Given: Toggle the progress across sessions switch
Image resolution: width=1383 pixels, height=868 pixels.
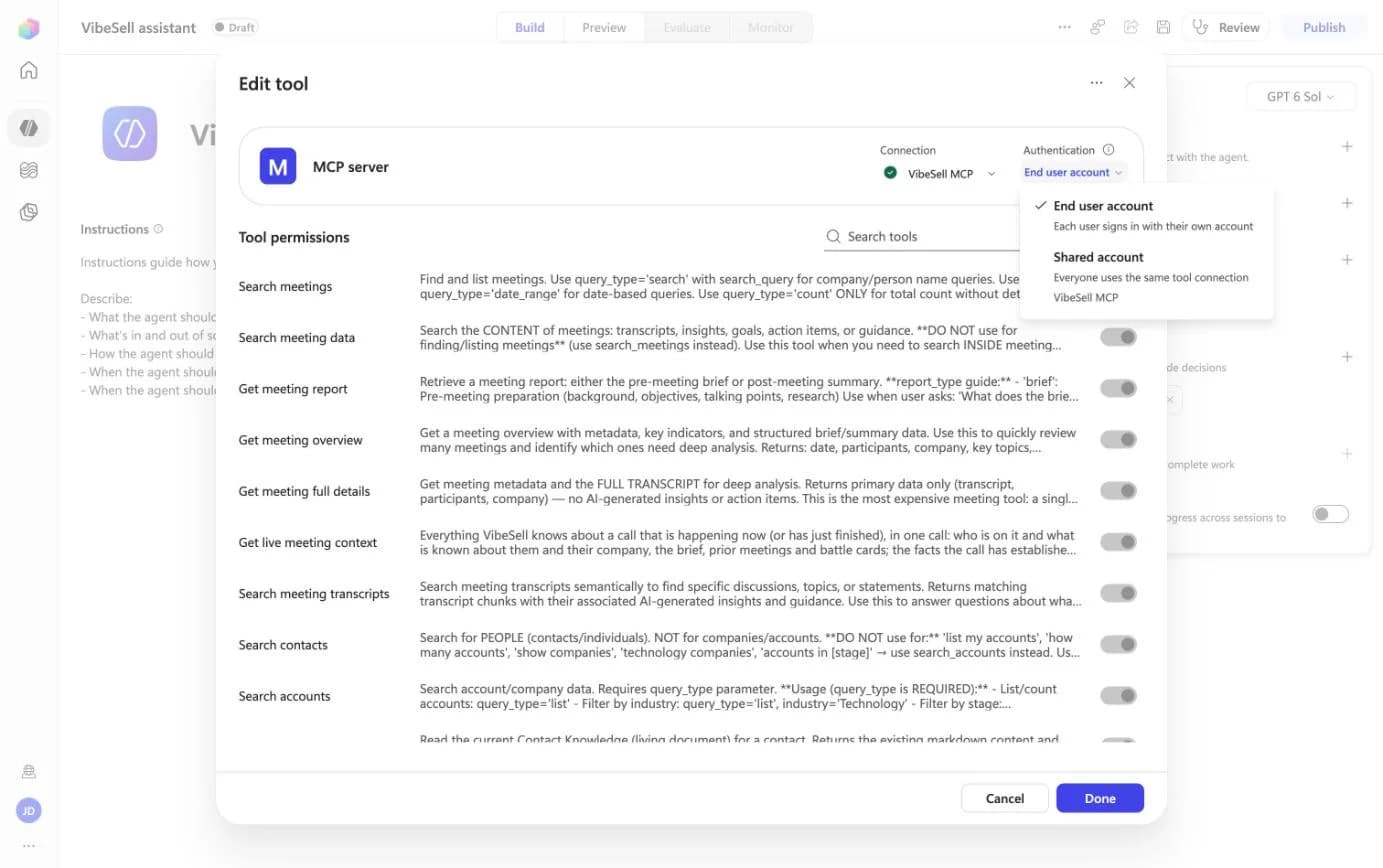Looking at the screenshot, I should (x=1330, y=514).
